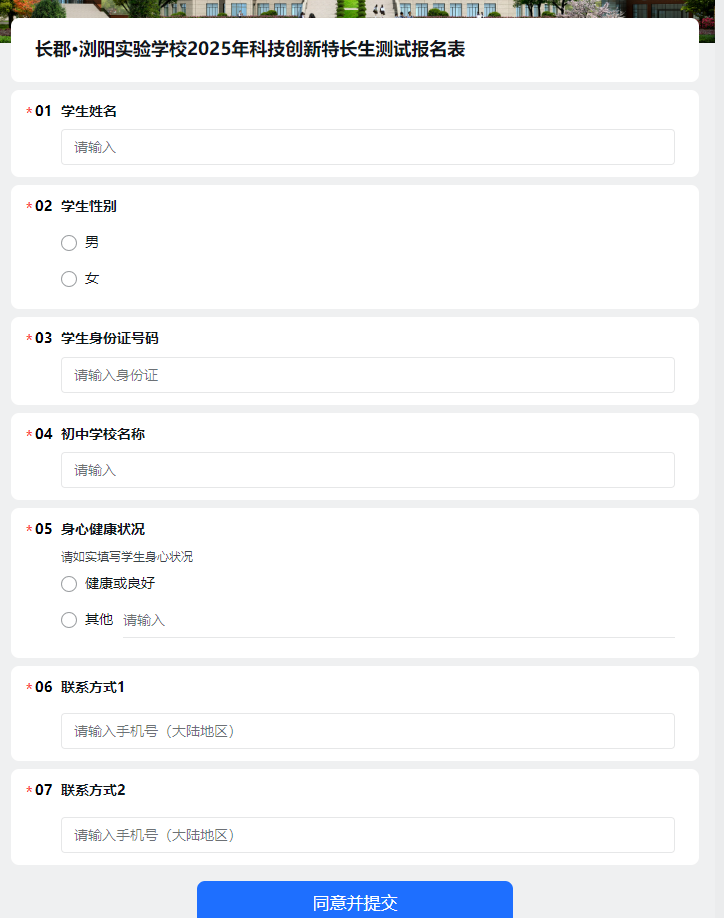Screen dimensions: 724x918
Task: Focus the 学生身份证号码 input box
Action: 368,375
